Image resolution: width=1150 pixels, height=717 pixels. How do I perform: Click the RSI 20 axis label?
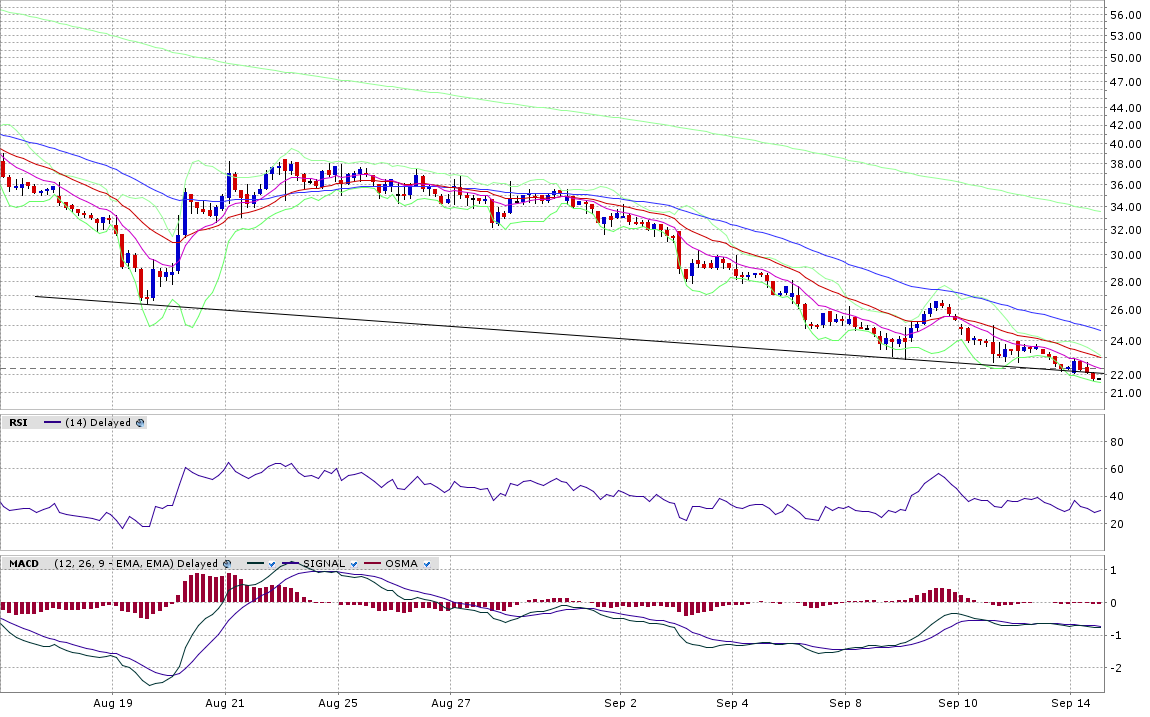[x=1117, y=524]
